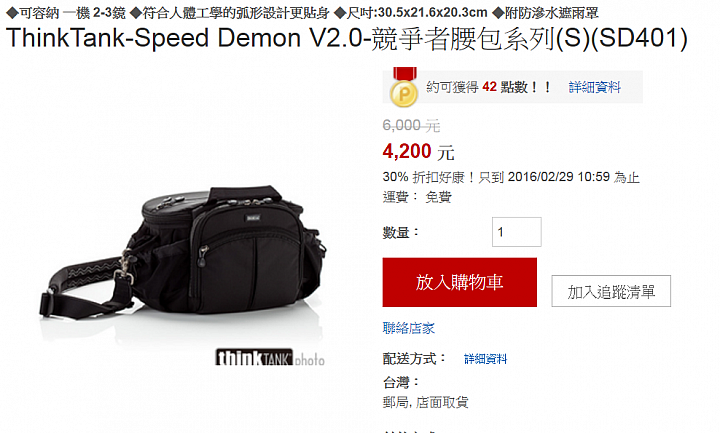Click 加入追蹤清單 wishlist button
The height and width of the screenshot is (433, 720).
coord(611,291)
